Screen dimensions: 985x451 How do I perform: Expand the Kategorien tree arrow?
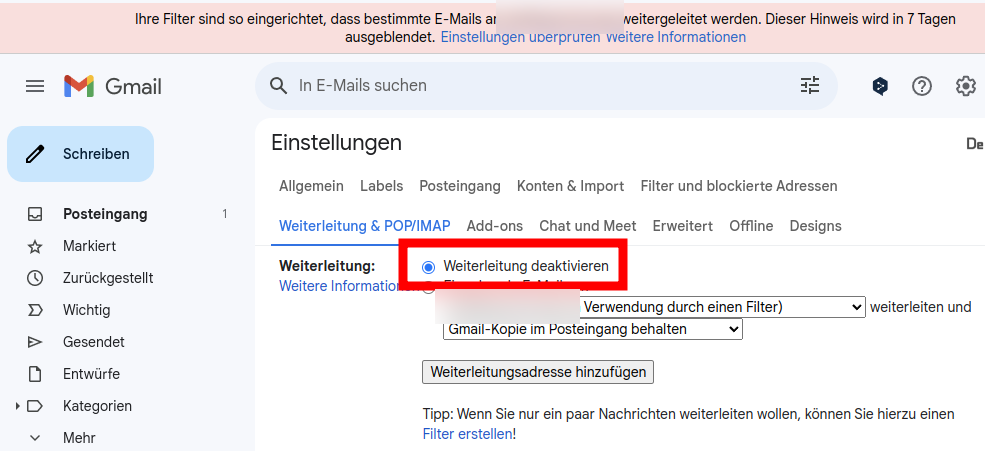point(18,406)
